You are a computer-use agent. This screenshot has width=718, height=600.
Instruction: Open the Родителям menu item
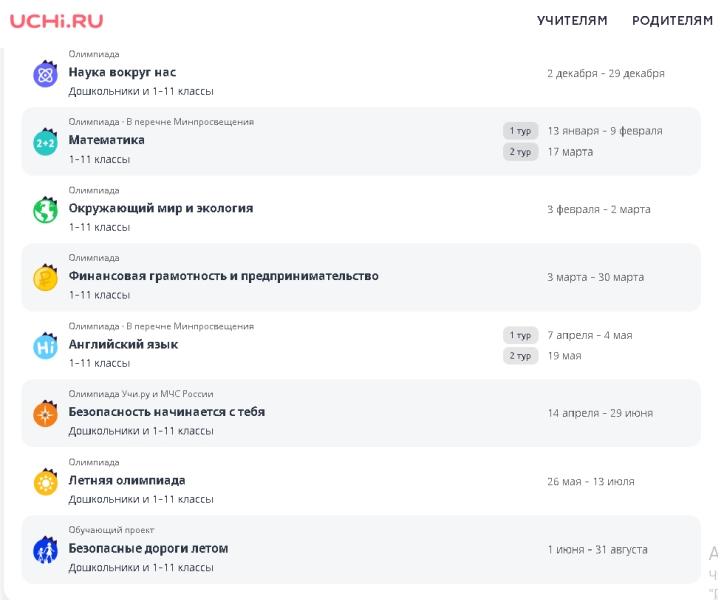tap(672, 20)
